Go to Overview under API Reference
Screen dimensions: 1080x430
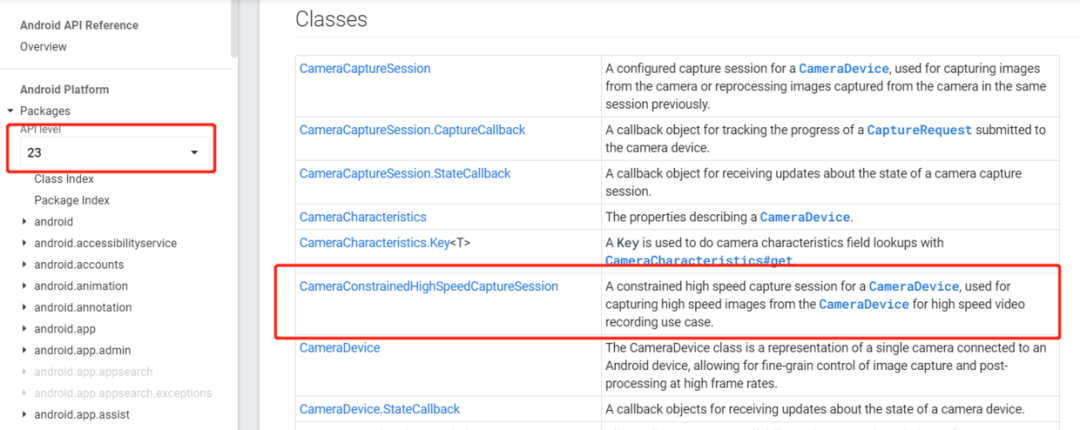(x=43, y=47)
